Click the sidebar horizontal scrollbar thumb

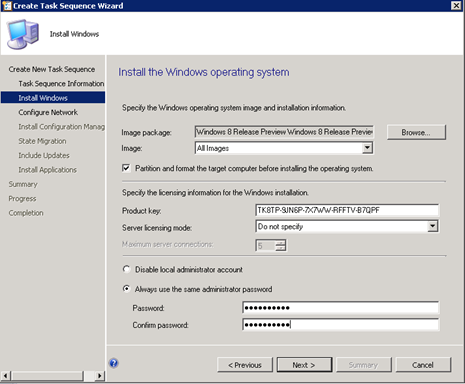point(47,376)
